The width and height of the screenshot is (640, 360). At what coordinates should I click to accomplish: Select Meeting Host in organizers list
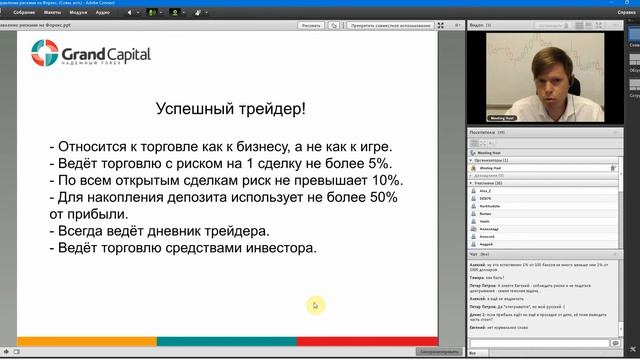543,168
